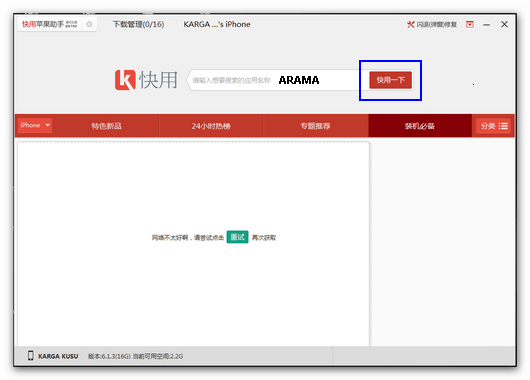Open the 专题推荐 tab
This screenshot has width=530, height=380.
point(315,126)
